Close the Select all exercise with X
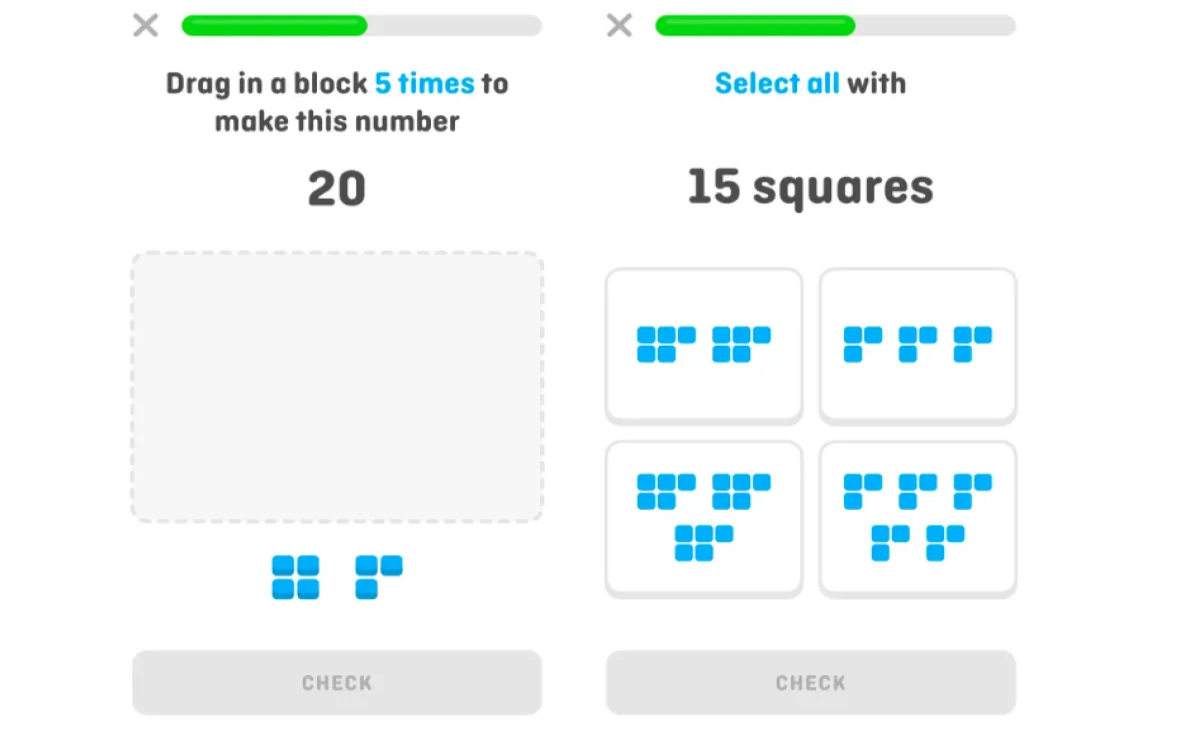The width and height of the screenshot is (1200, 750). [620, 26]
